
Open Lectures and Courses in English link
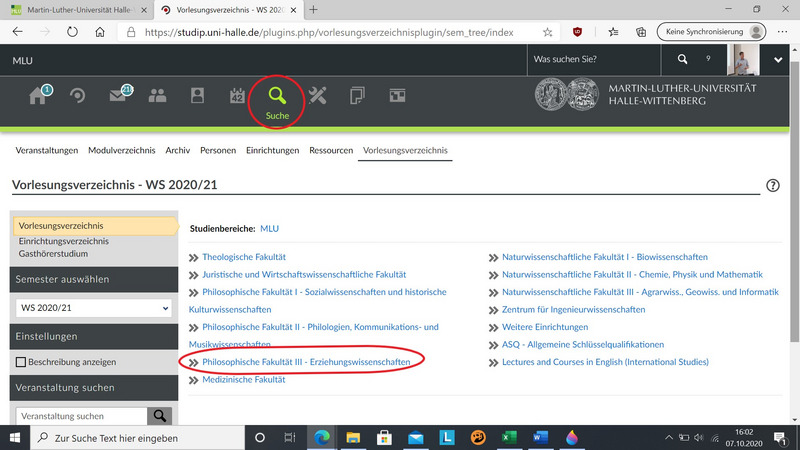coord(605,362)
